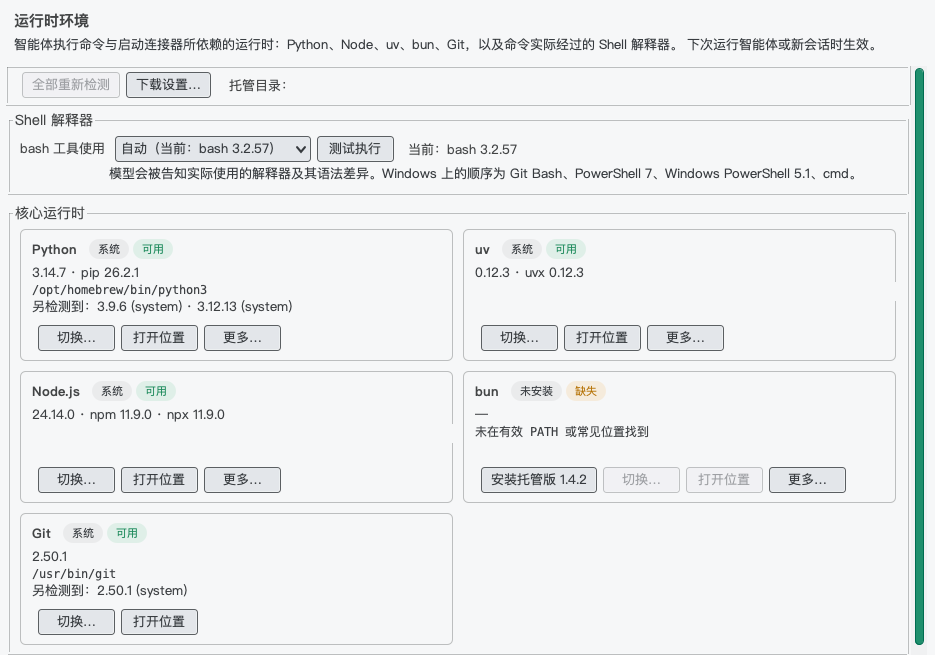Open 更多... in the bun card
The image size is (935, 655).
(x=807, y=480)
